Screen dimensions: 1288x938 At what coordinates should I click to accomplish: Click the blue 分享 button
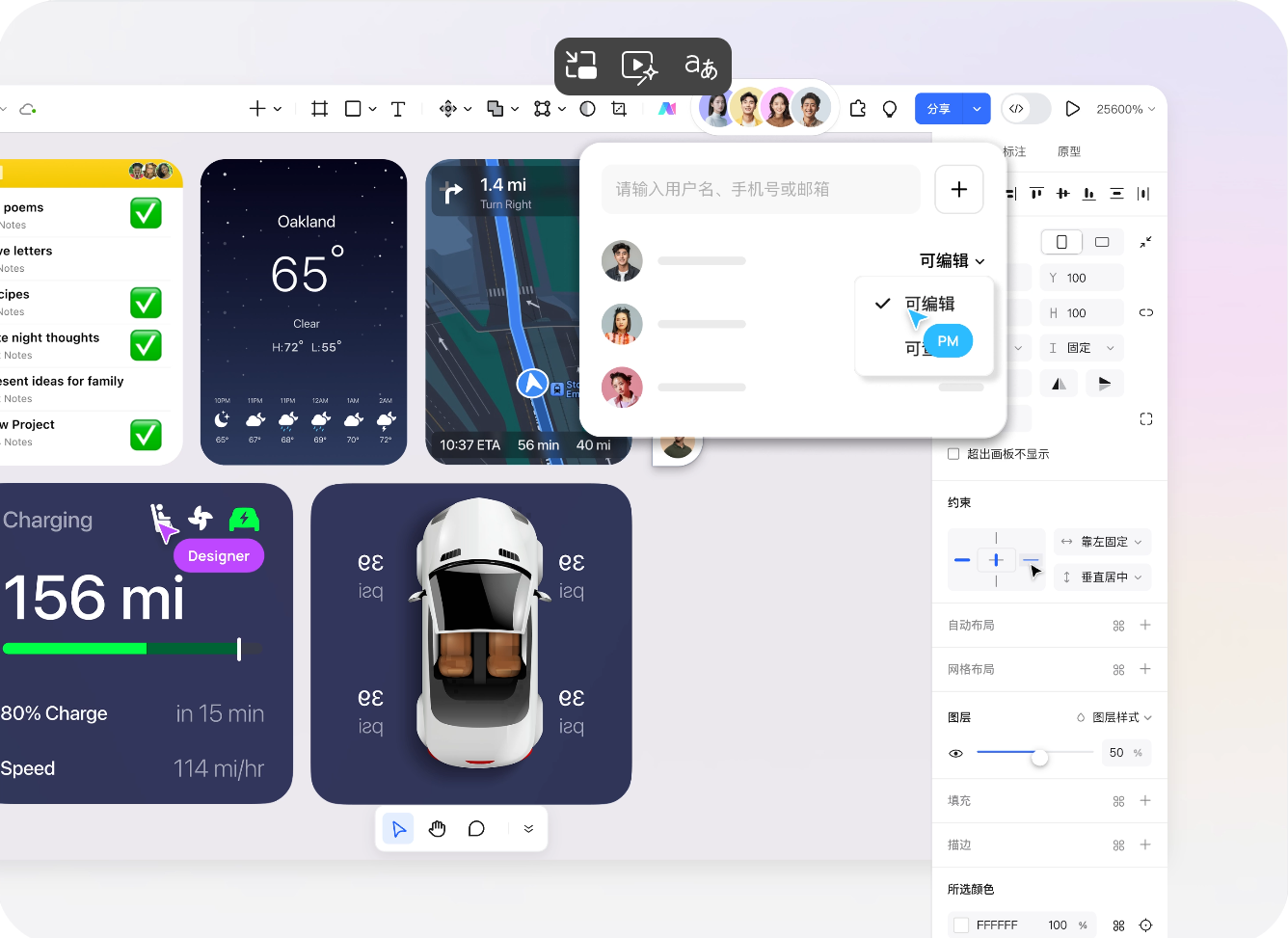(x=939, y=109)
